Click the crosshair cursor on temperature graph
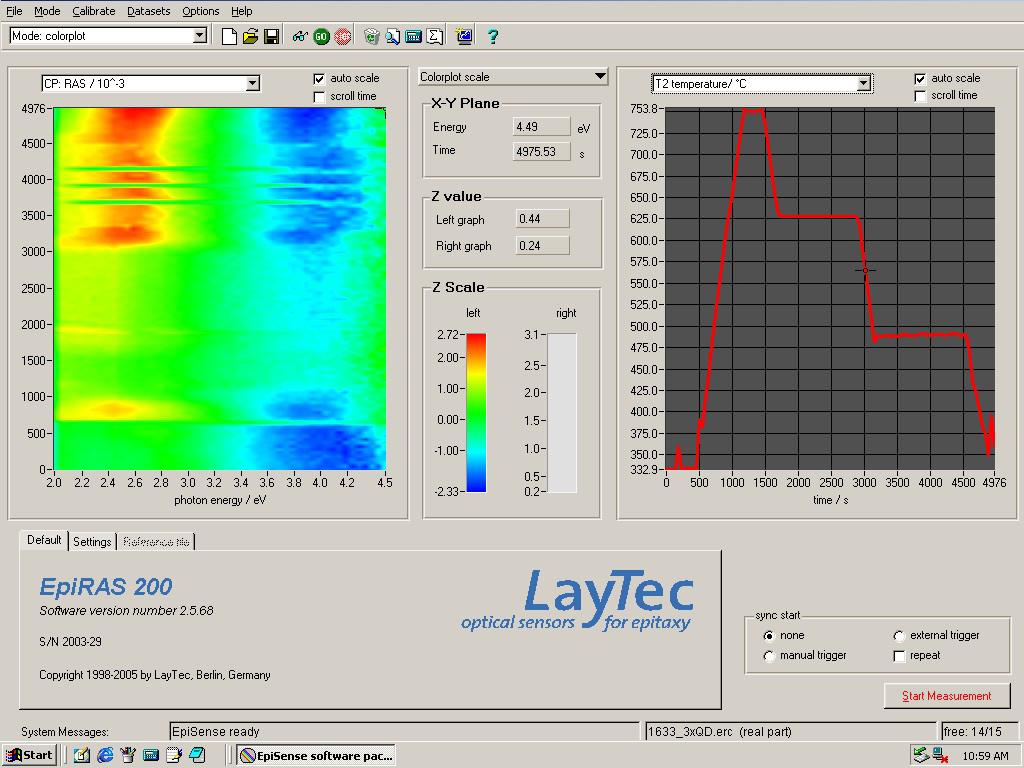Viewport: 1024px width, 768px height. pyautogui.click(x=865, y=270)
